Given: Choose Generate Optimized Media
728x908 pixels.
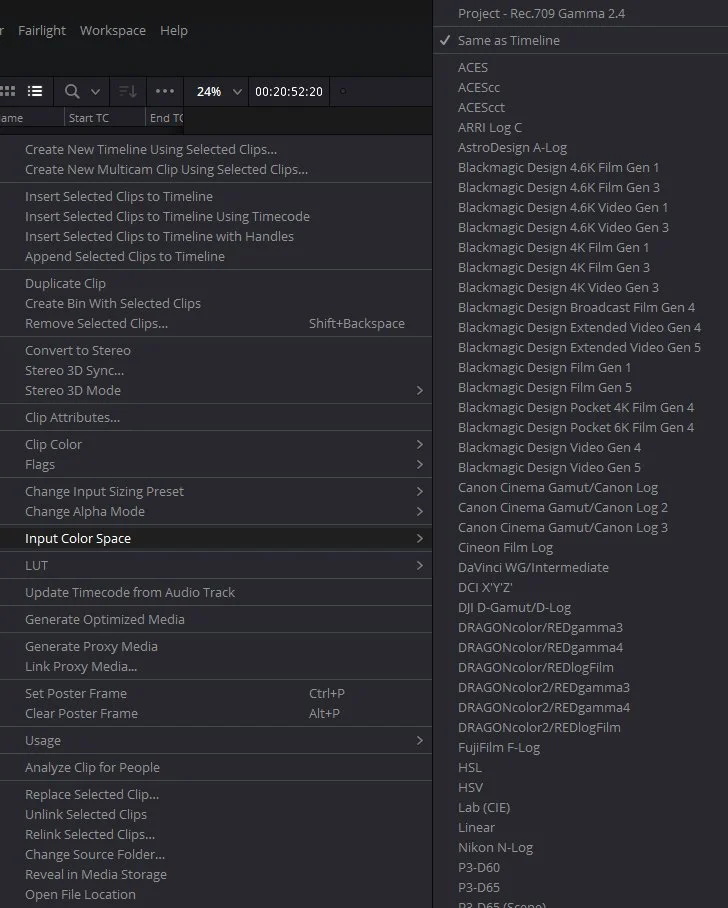Looking at the screenshot, I should pos(105,620).
